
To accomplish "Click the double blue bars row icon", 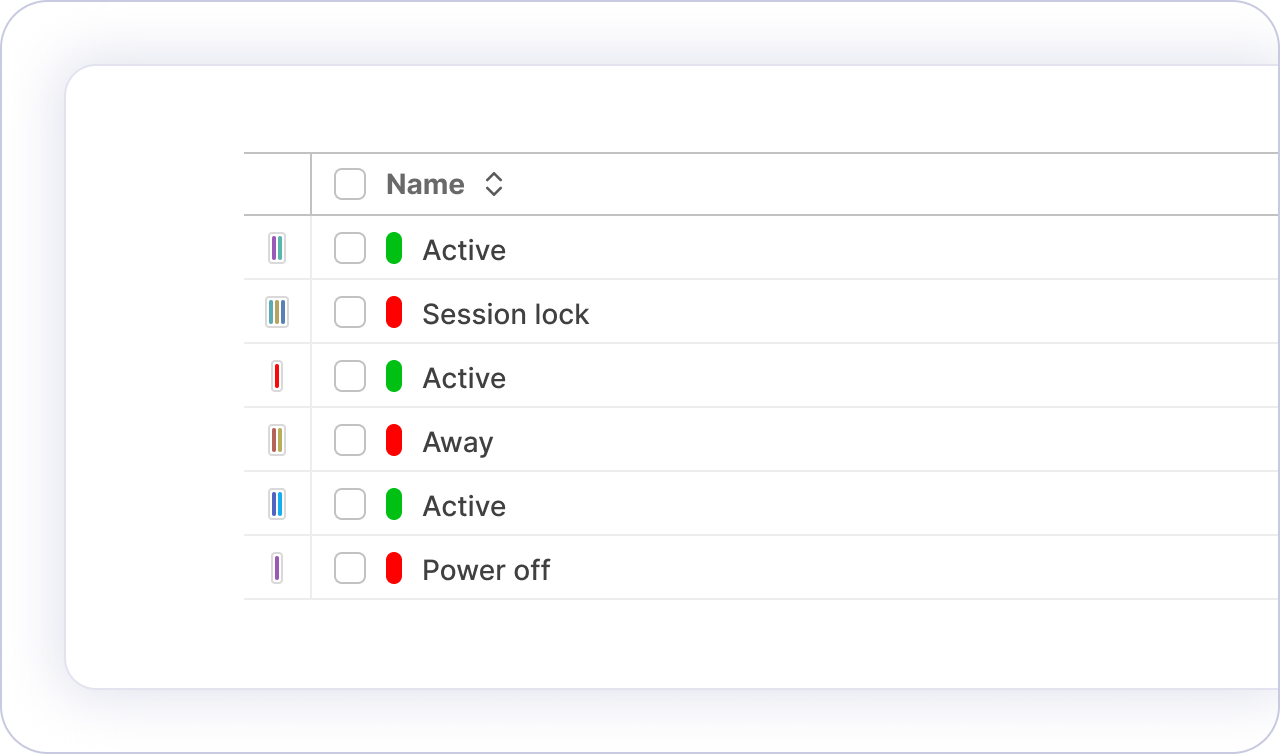I will coord(277,504).
